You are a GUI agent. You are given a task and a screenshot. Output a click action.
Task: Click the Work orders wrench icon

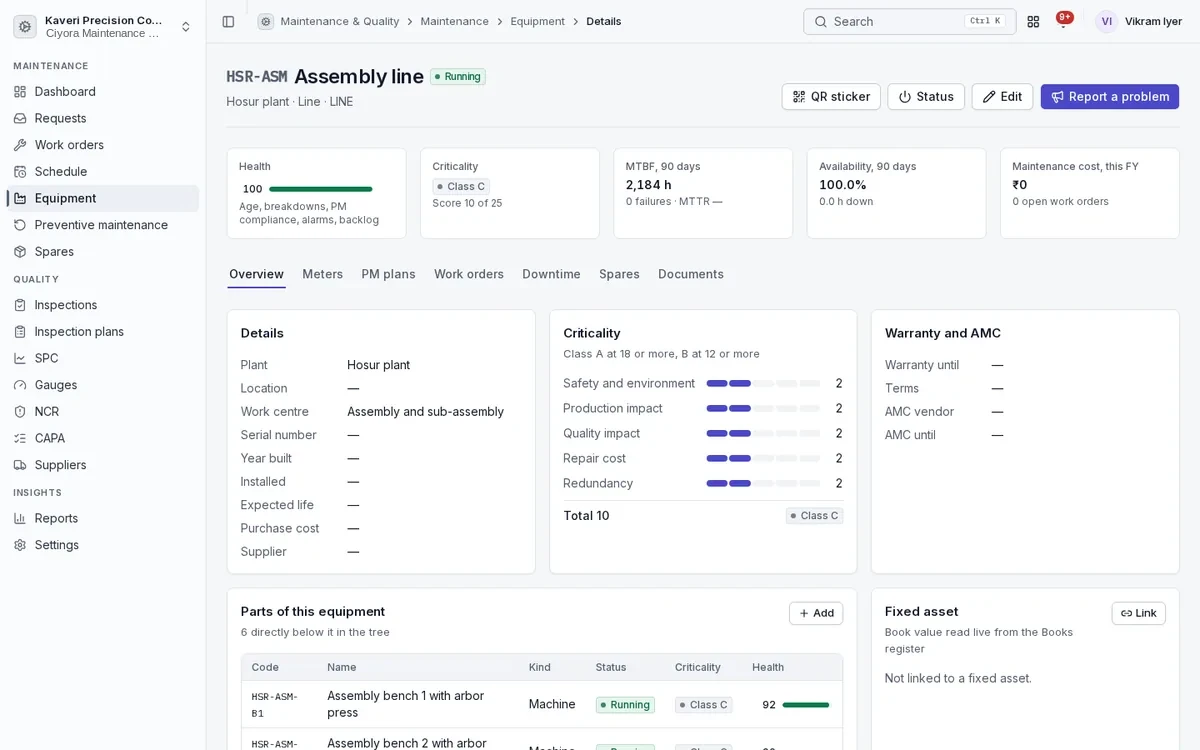20,145
